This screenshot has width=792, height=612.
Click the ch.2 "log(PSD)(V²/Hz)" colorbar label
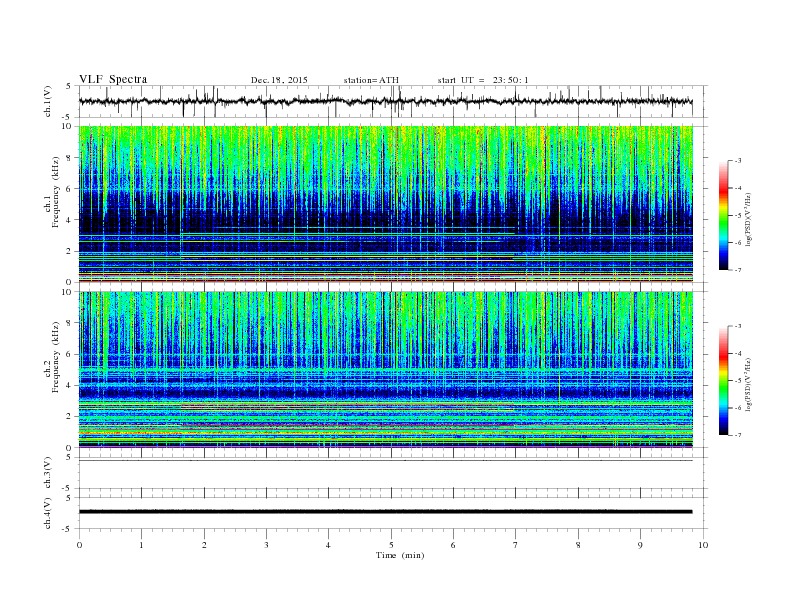(x=748, y=384)
